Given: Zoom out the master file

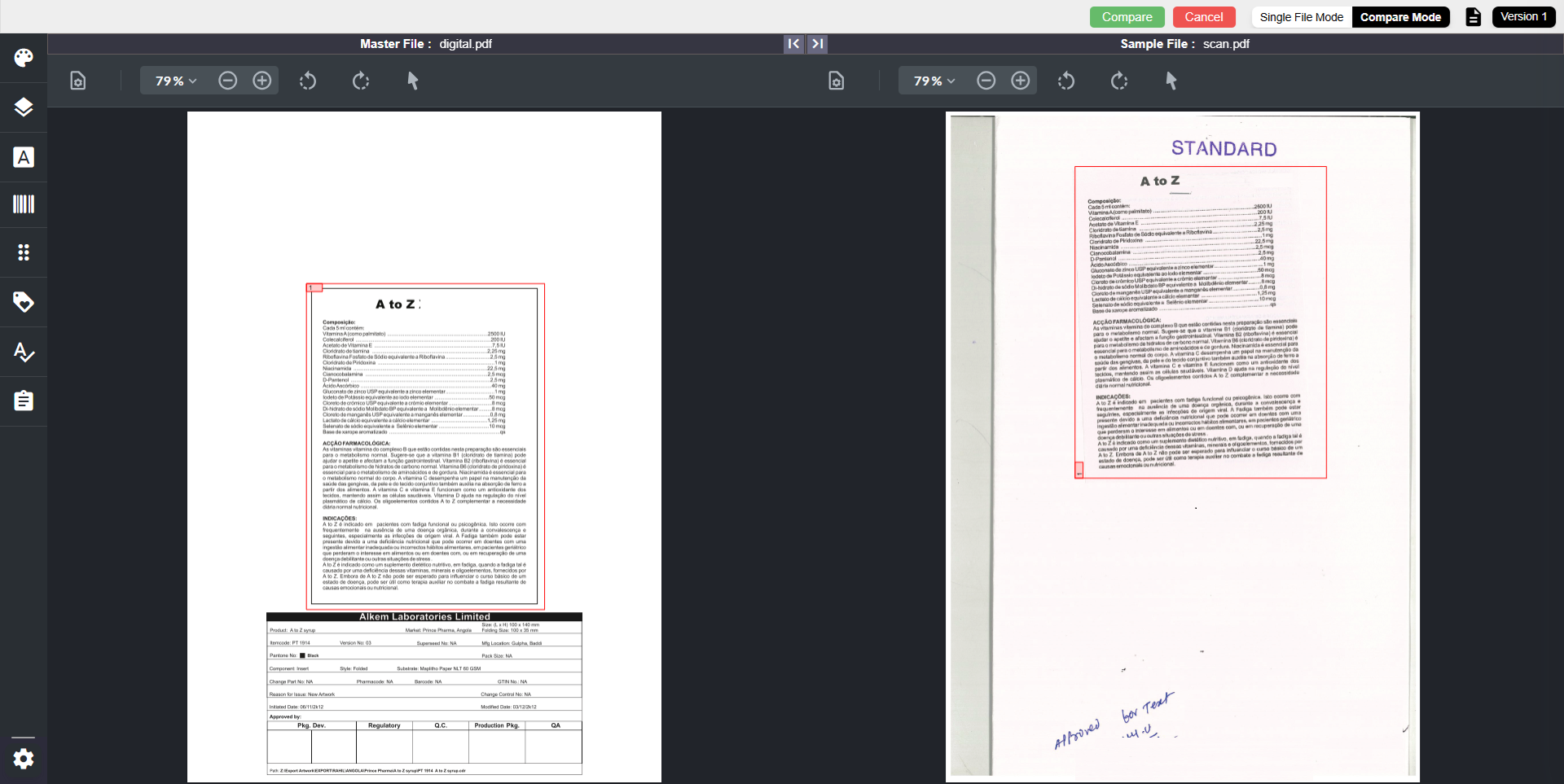Looking at the screenshot, I should coord(228,81).
